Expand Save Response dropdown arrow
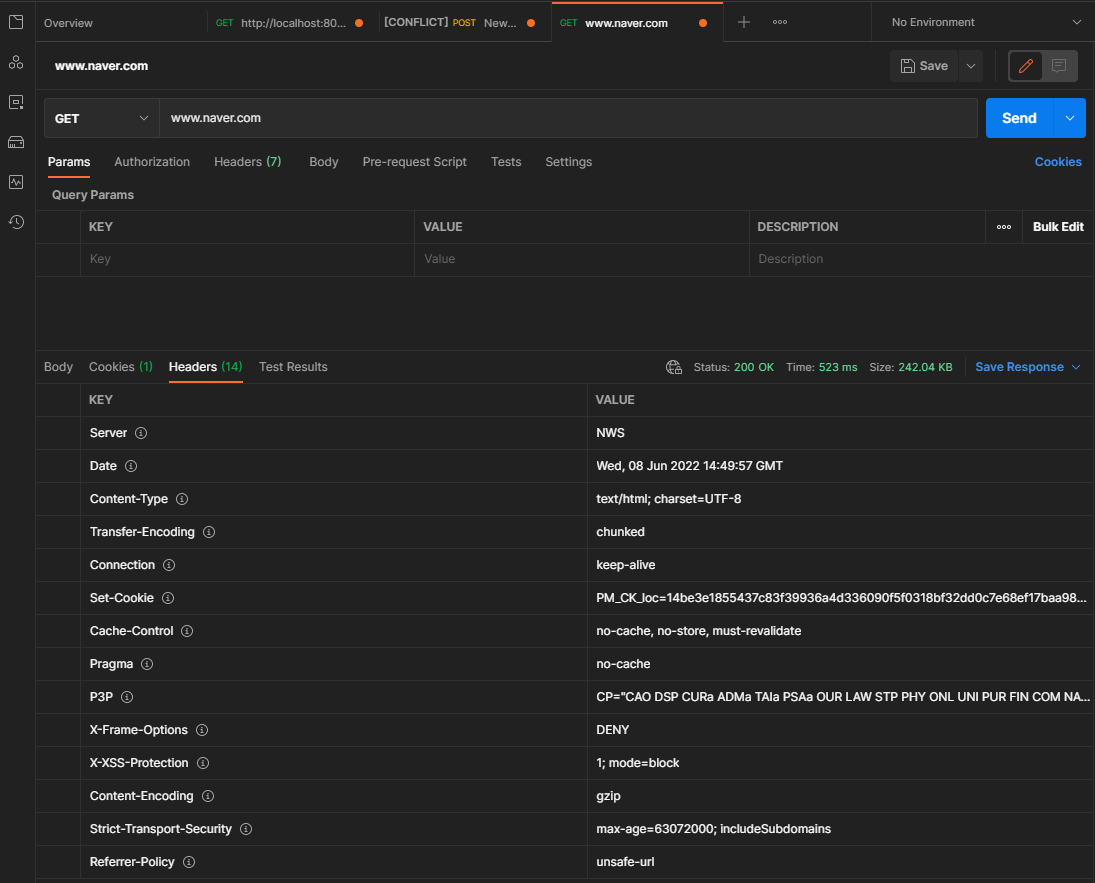Image resolution: width=1095 pixels, height=883 pixels. [x=1076, y=367]
